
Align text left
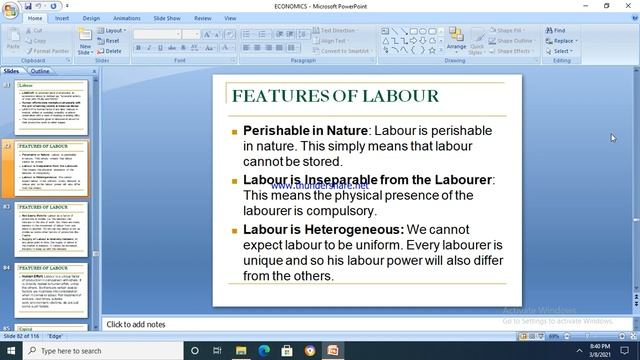[x=246, y=48]
